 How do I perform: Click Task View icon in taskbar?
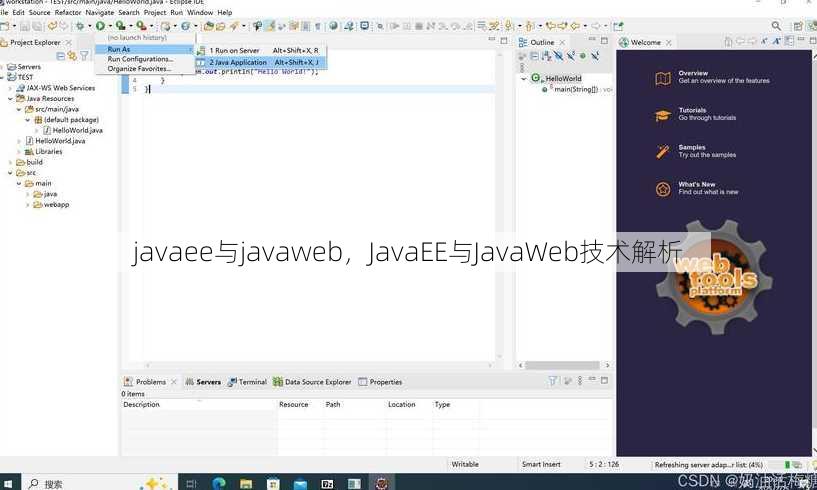pos(192,483)
